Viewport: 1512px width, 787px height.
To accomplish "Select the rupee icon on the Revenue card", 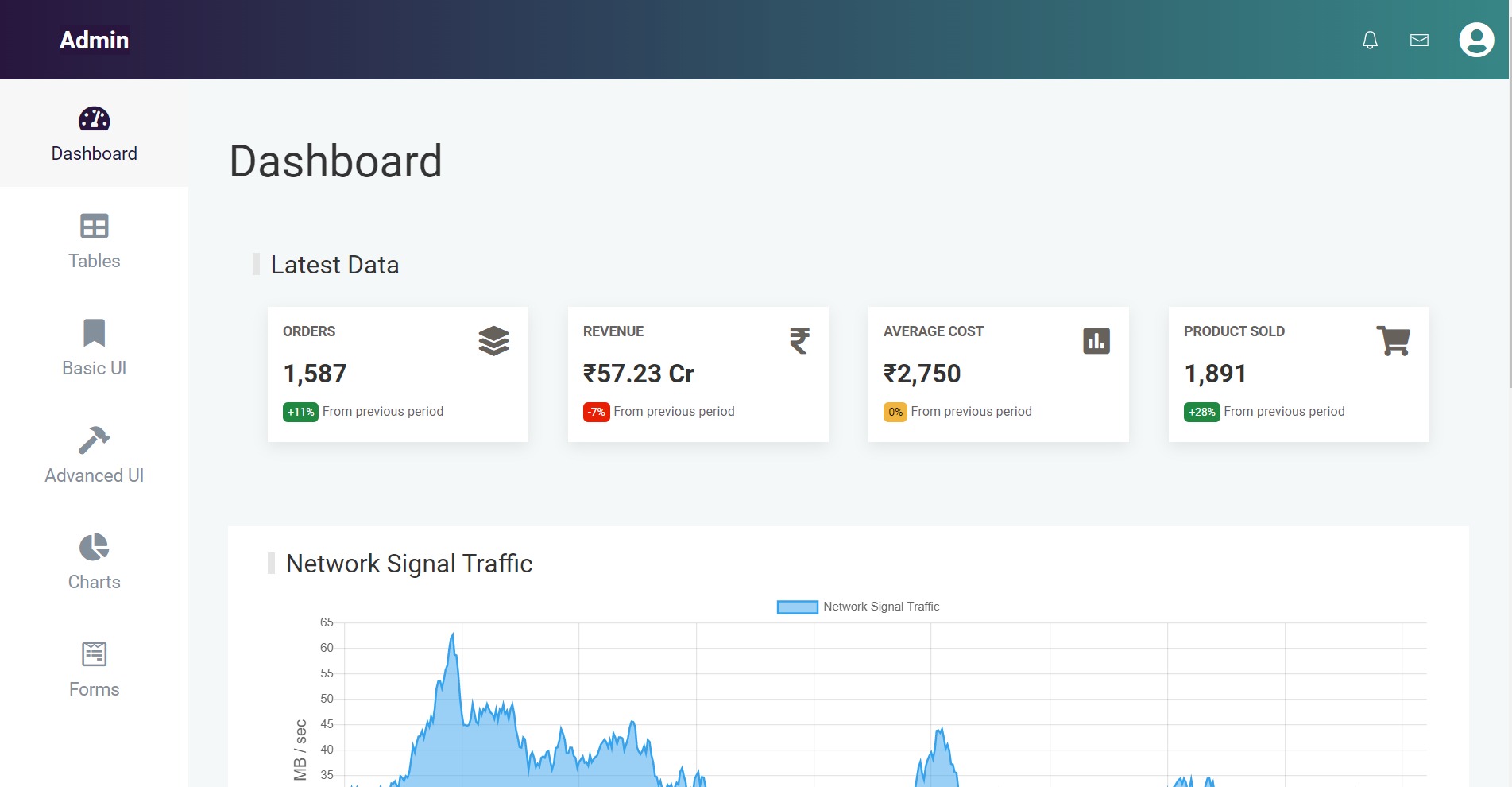I will (x=799, y=342).
